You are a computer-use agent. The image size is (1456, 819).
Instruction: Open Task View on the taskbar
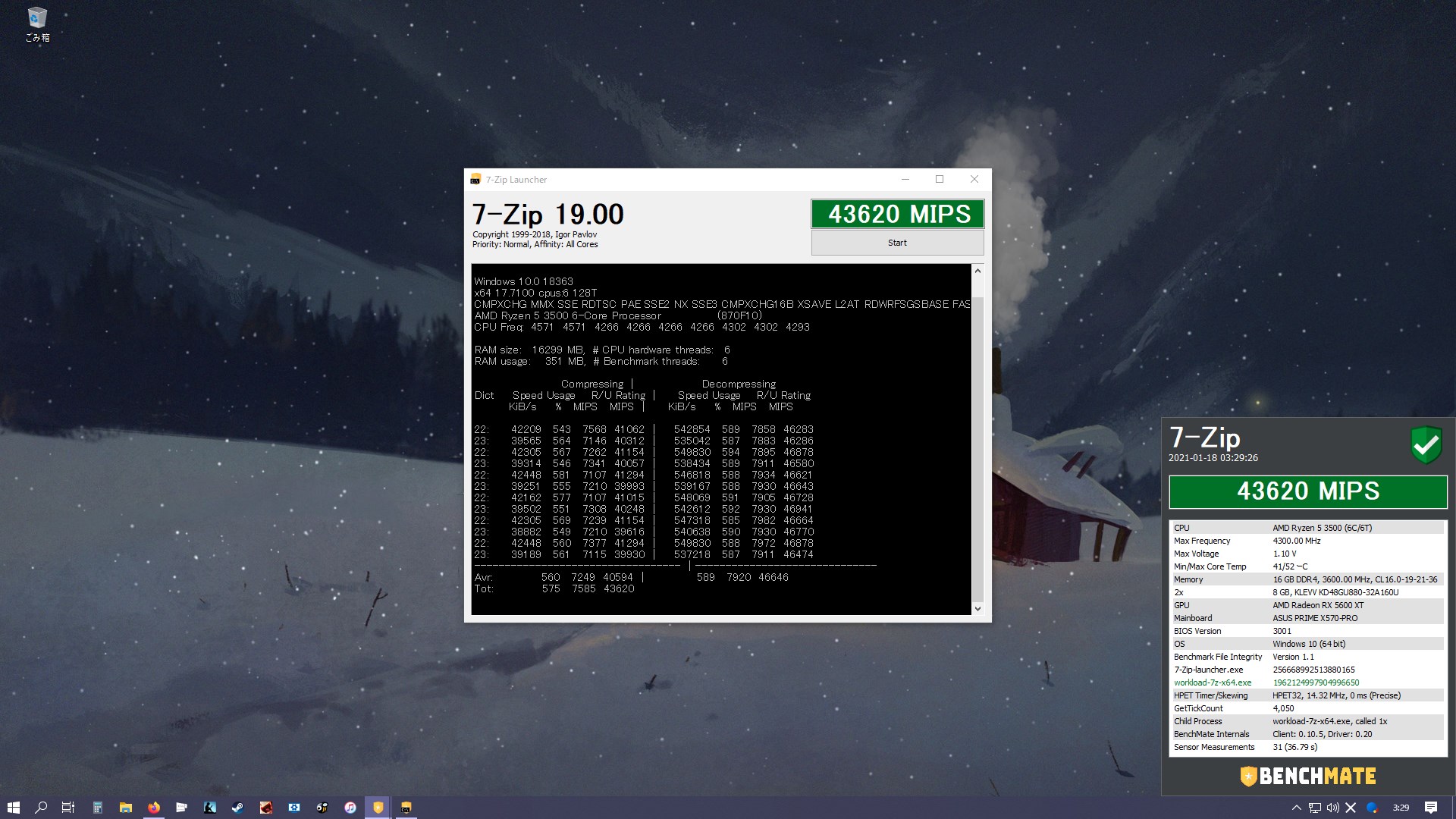[x=68, y=808]
